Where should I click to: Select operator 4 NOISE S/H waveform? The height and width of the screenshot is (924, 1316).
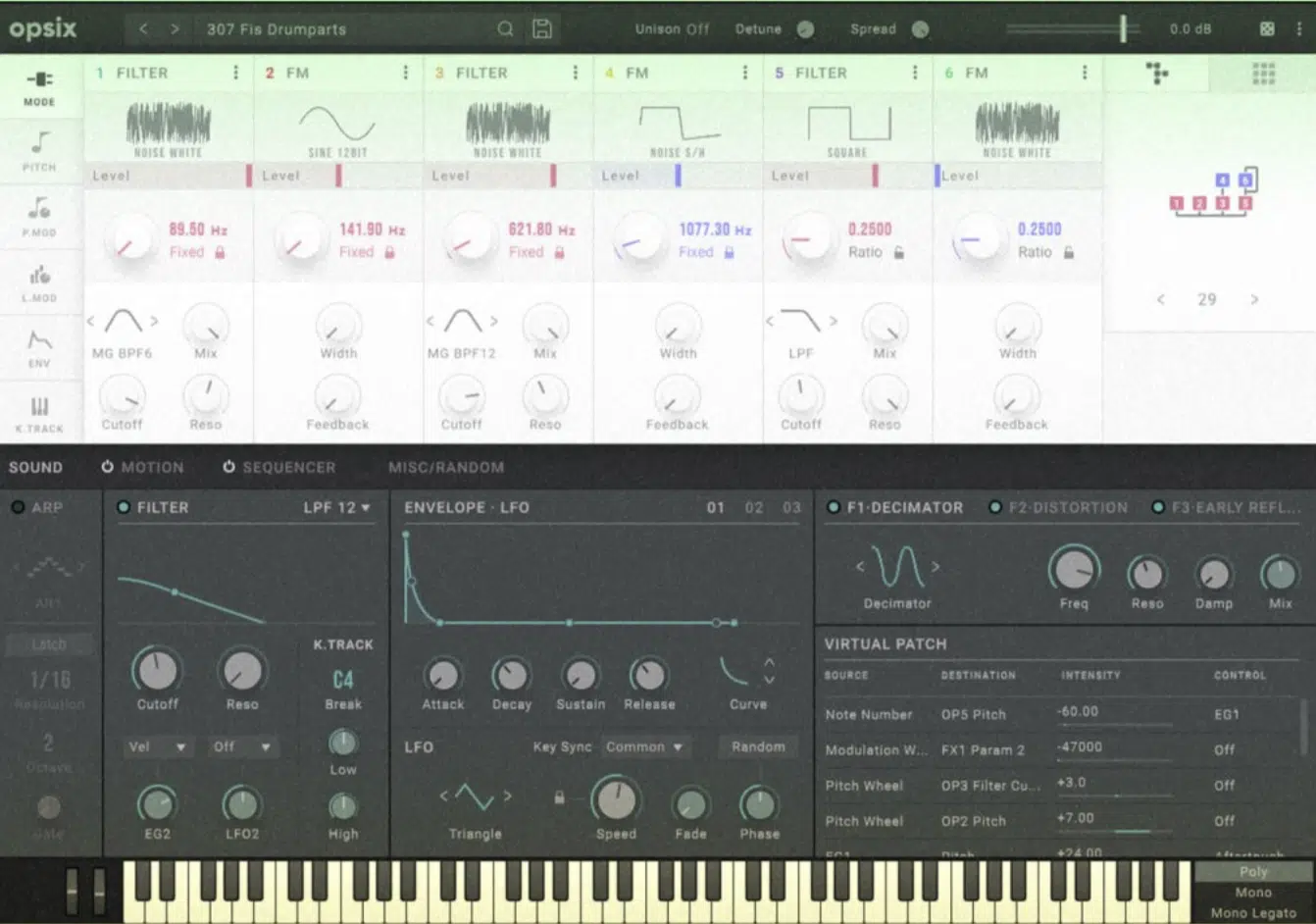[678, 128]
